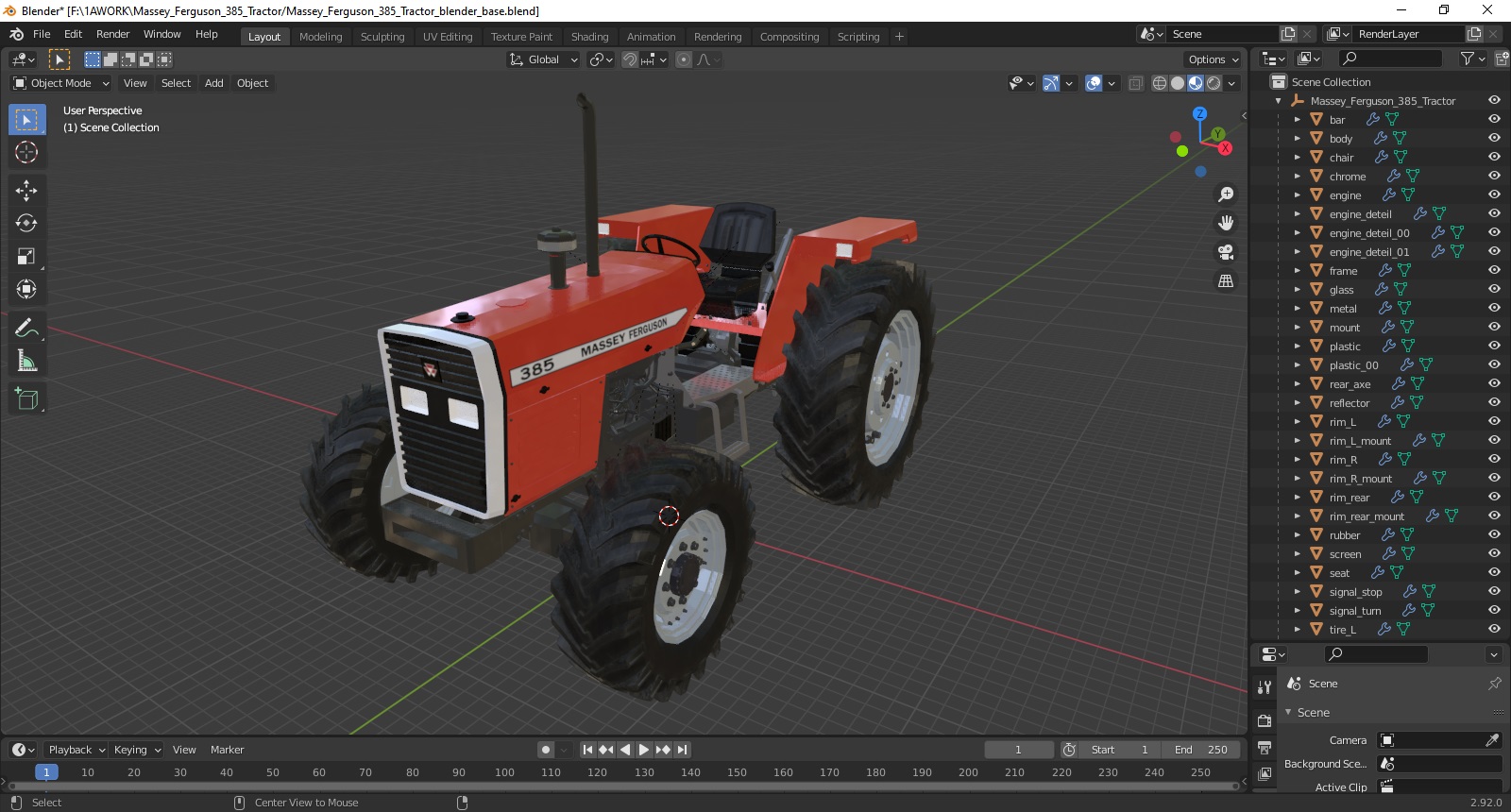Image resolution: width=1511 pixels, height=812 pixels.
Task: Switch perspective/orthographic grid icon
Action: click(1226, 281)
